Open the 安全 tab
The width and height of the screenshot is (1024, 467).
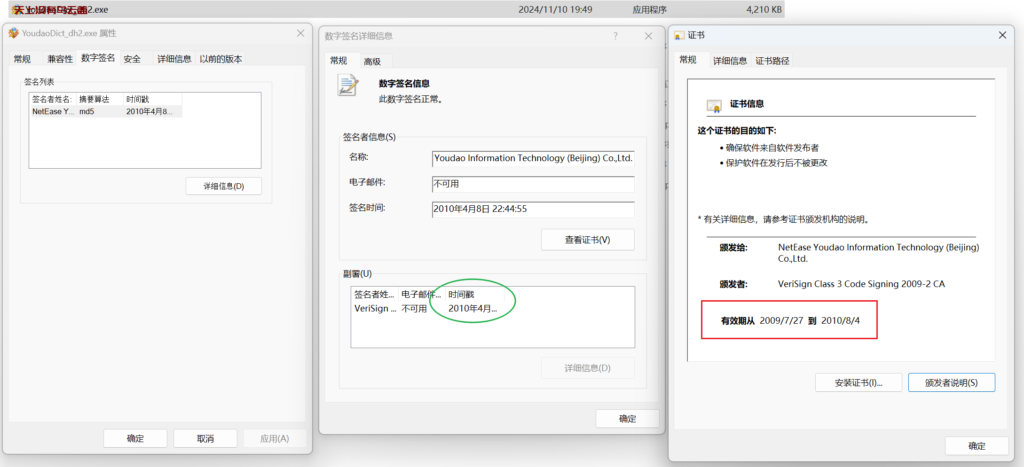click(132, 59)
